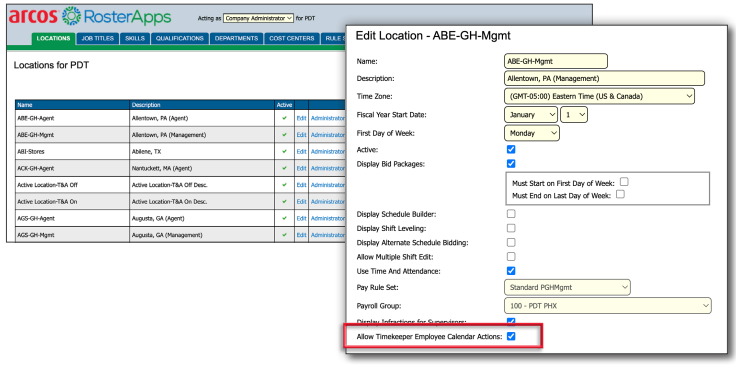Enable Allow Multiple Shift Edit checkbox
Viewport: 736px width, 366px height.
coord(511,256)
